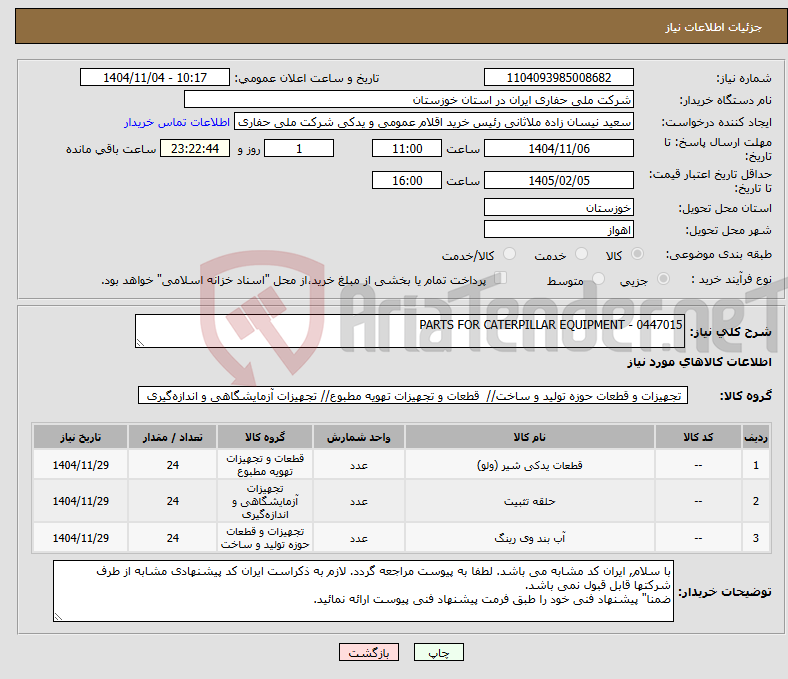Screen dimensions: 788x679
Task: Click the price validity date 1405/02/05
Action: [x=559, y=180]
